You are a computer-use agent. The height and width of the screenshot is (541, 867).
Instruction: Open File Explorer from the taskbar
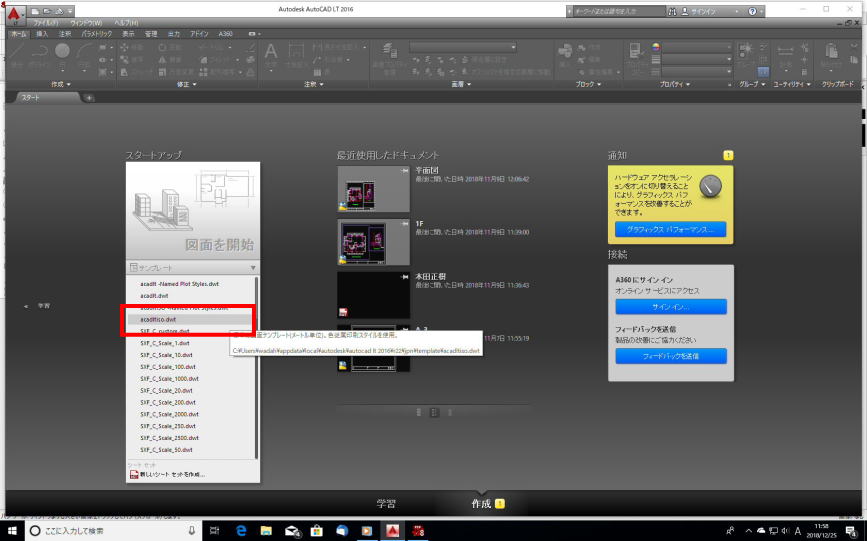(267, 530)
